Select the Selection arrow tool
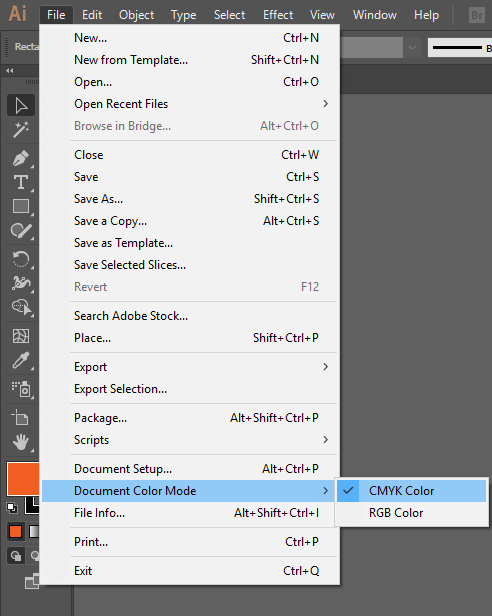 (21, 105)
